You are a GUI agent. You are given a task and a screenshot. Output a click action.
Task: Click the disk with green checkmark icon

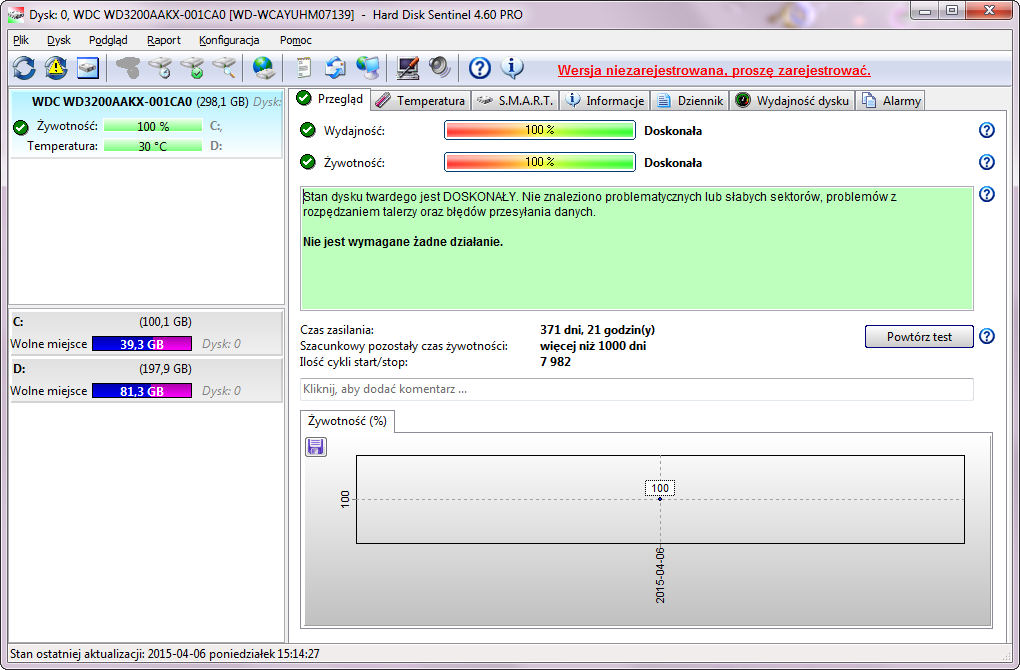click(192, 68)
